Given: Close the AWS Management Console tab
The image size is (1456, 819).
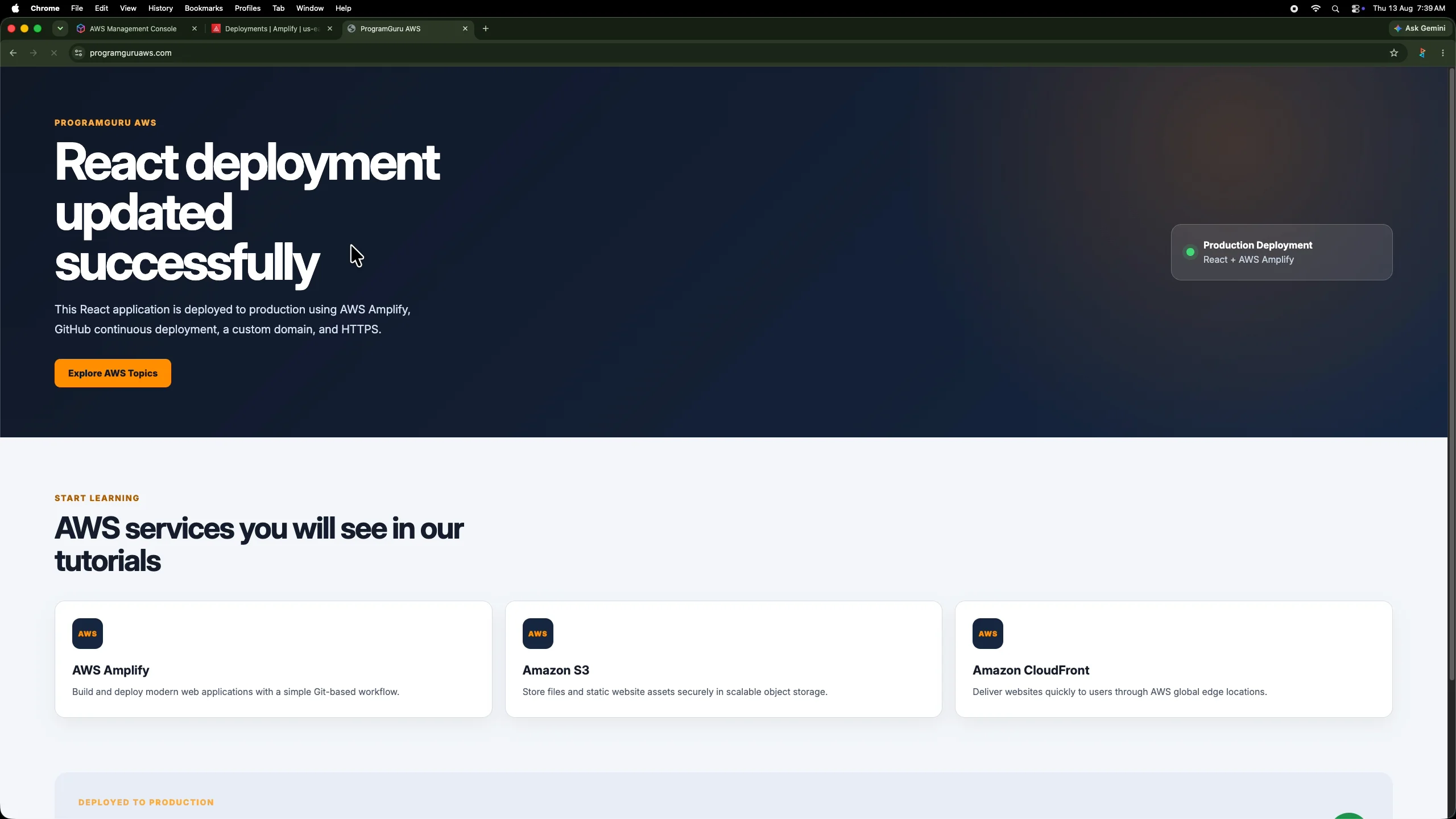Looking at the screenshot, I should point(195,28).
